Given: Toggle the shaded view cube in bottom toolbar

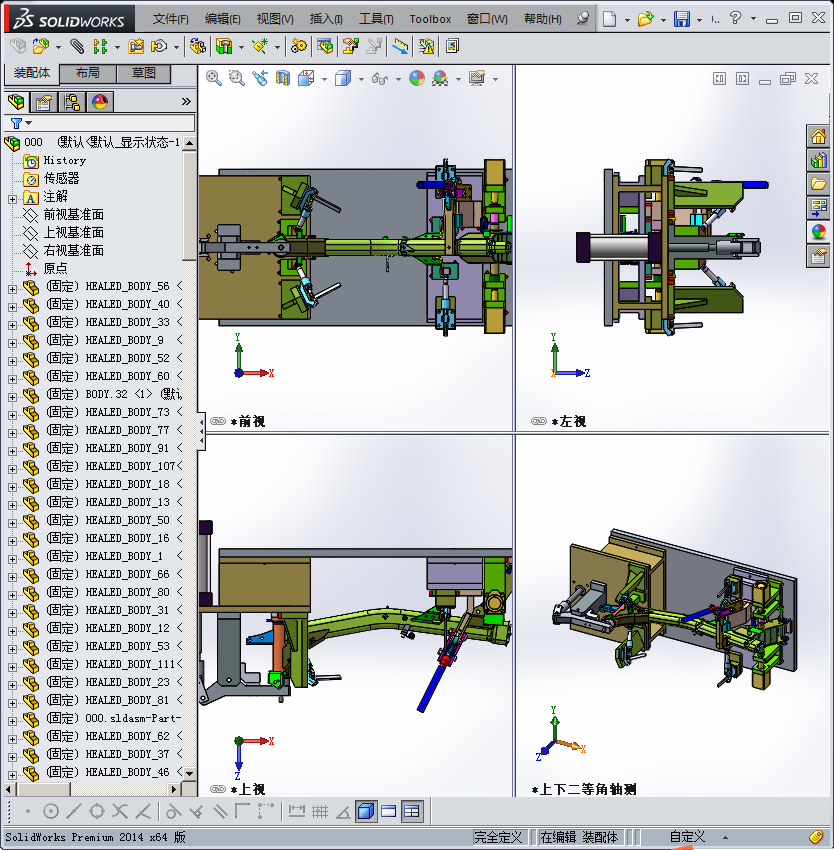Looking at the screenshot, I should point(366,812).
